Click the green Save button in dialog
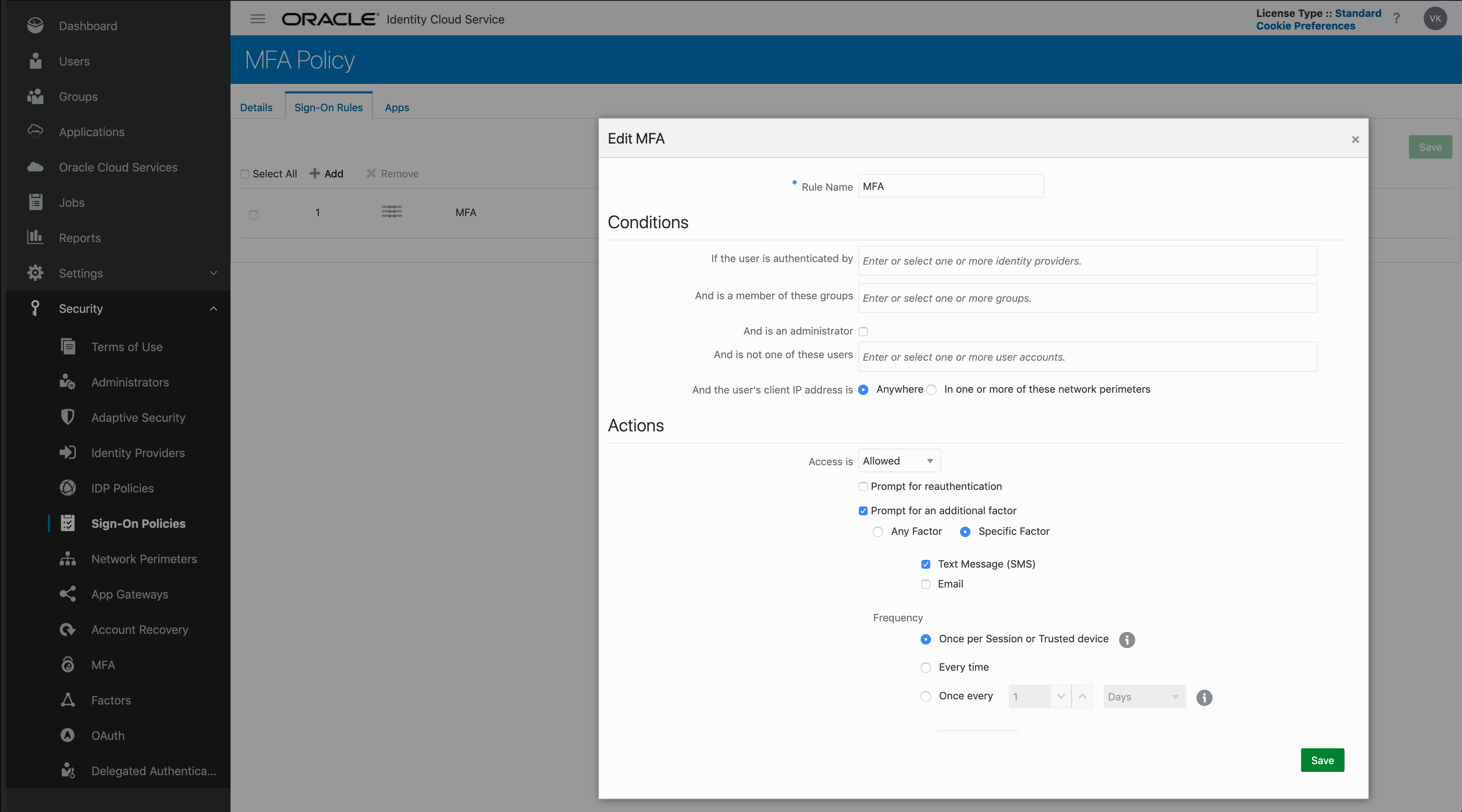 (x=1322, y=760)
